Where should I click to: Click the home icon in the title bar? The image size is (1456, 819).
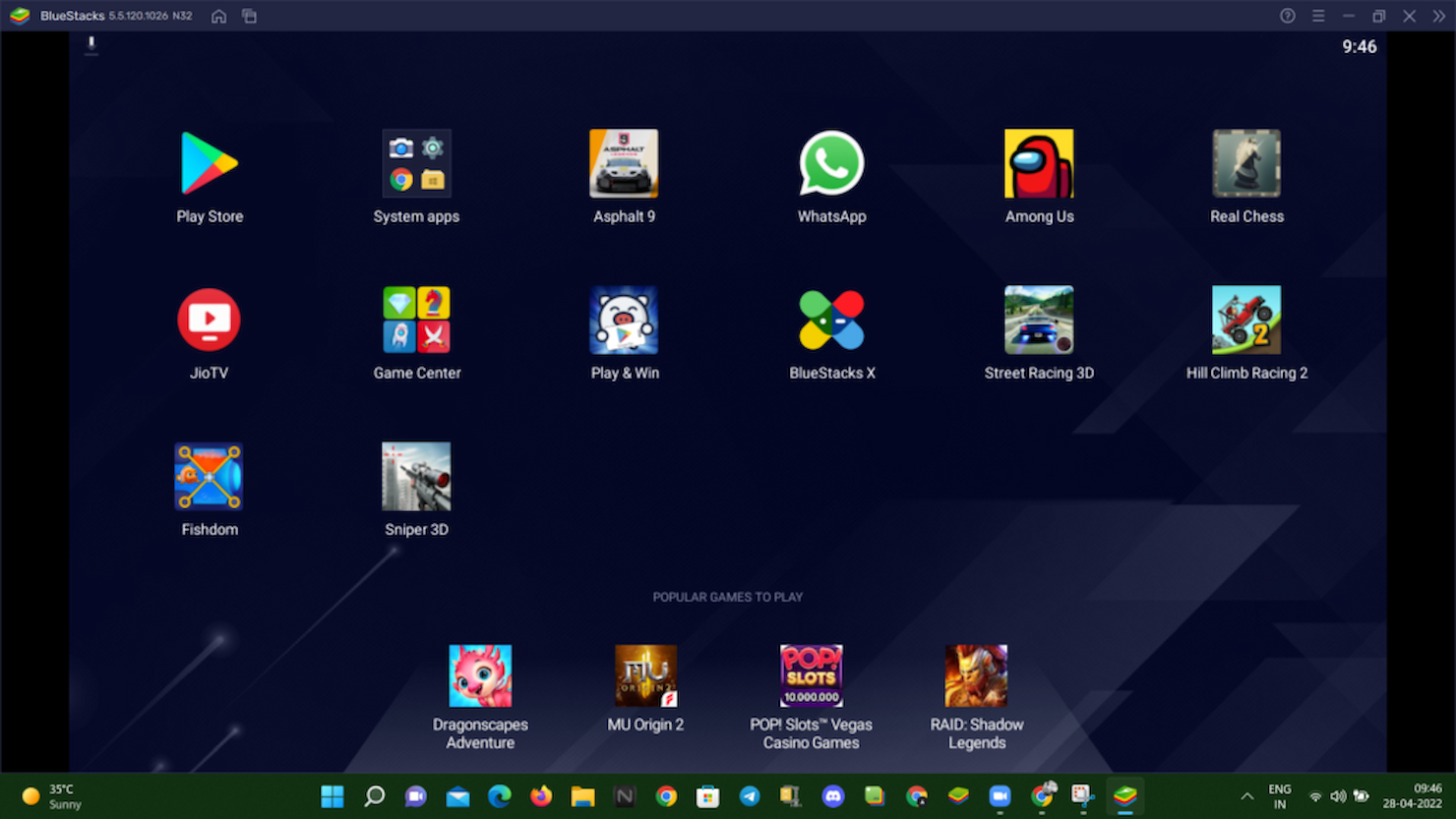click(x=218, y=16)
